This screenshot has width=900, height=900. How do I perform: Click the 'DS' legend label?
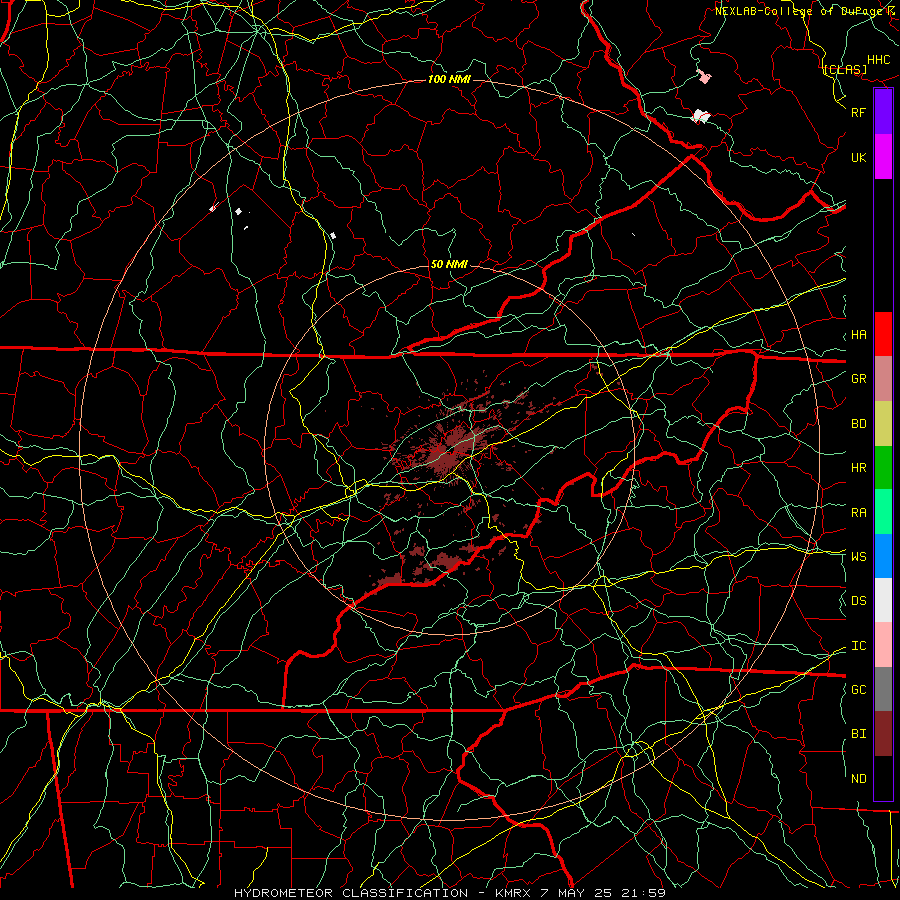(858, 601)
